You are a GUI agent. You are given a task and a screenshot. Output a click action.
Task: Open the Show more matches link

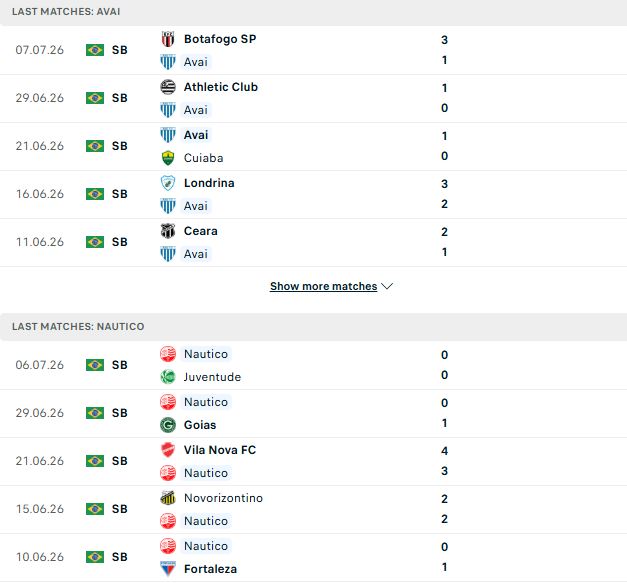coord(323,286)
